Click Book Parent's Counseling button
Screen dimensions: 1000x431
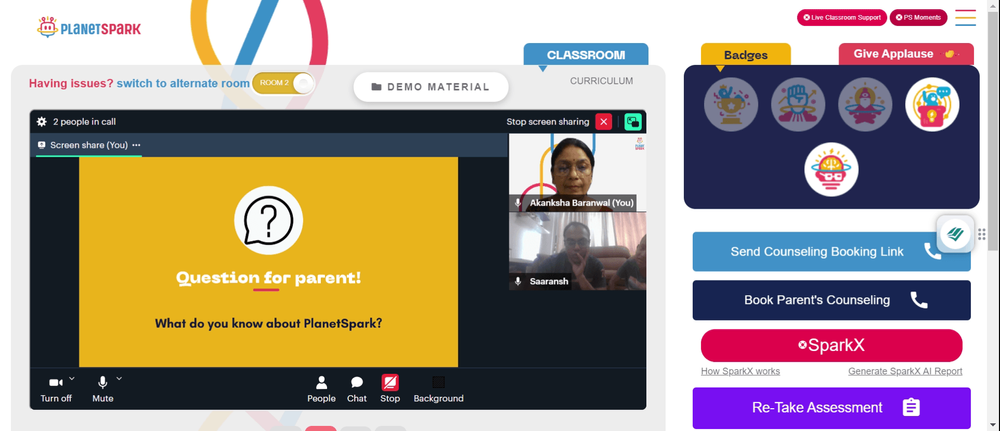point(832,300)
